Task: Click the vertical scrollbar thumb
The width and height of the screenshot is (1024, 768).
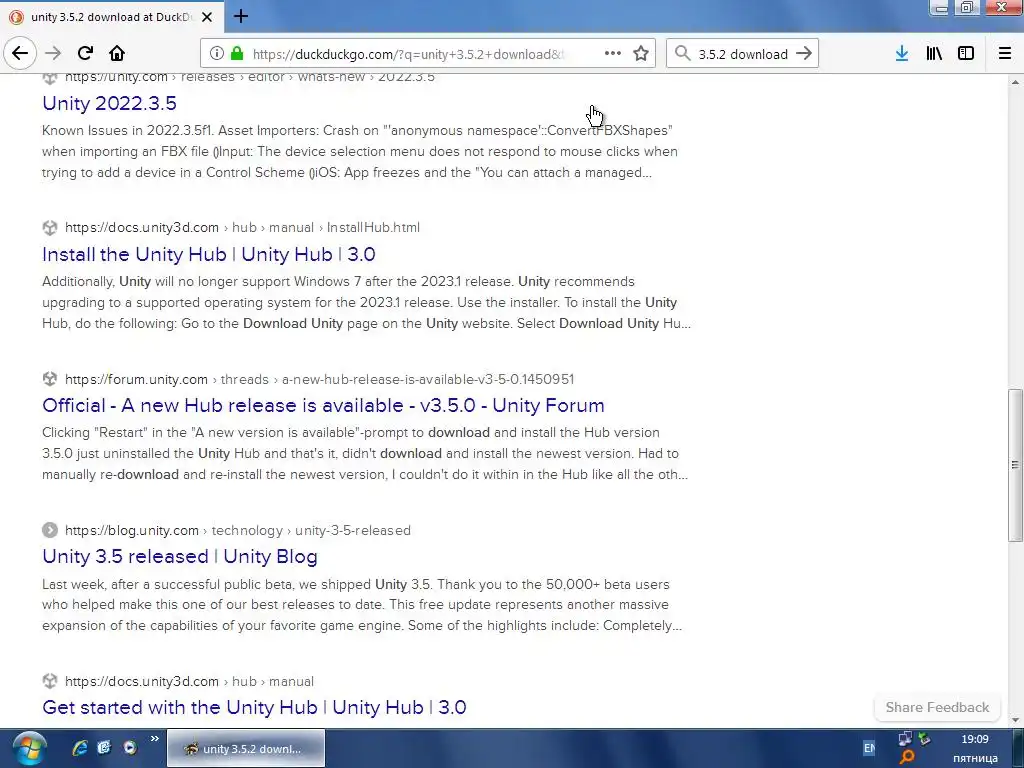Action: [x=1015, y=465]
